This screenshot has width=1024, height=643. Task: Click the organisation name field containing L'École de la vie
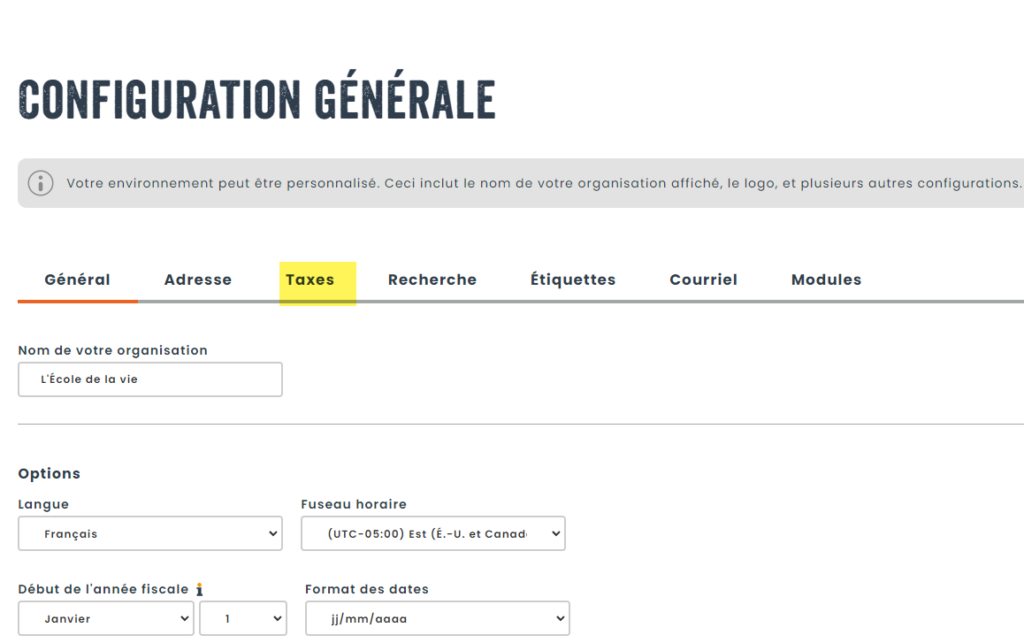coord(150,380)
